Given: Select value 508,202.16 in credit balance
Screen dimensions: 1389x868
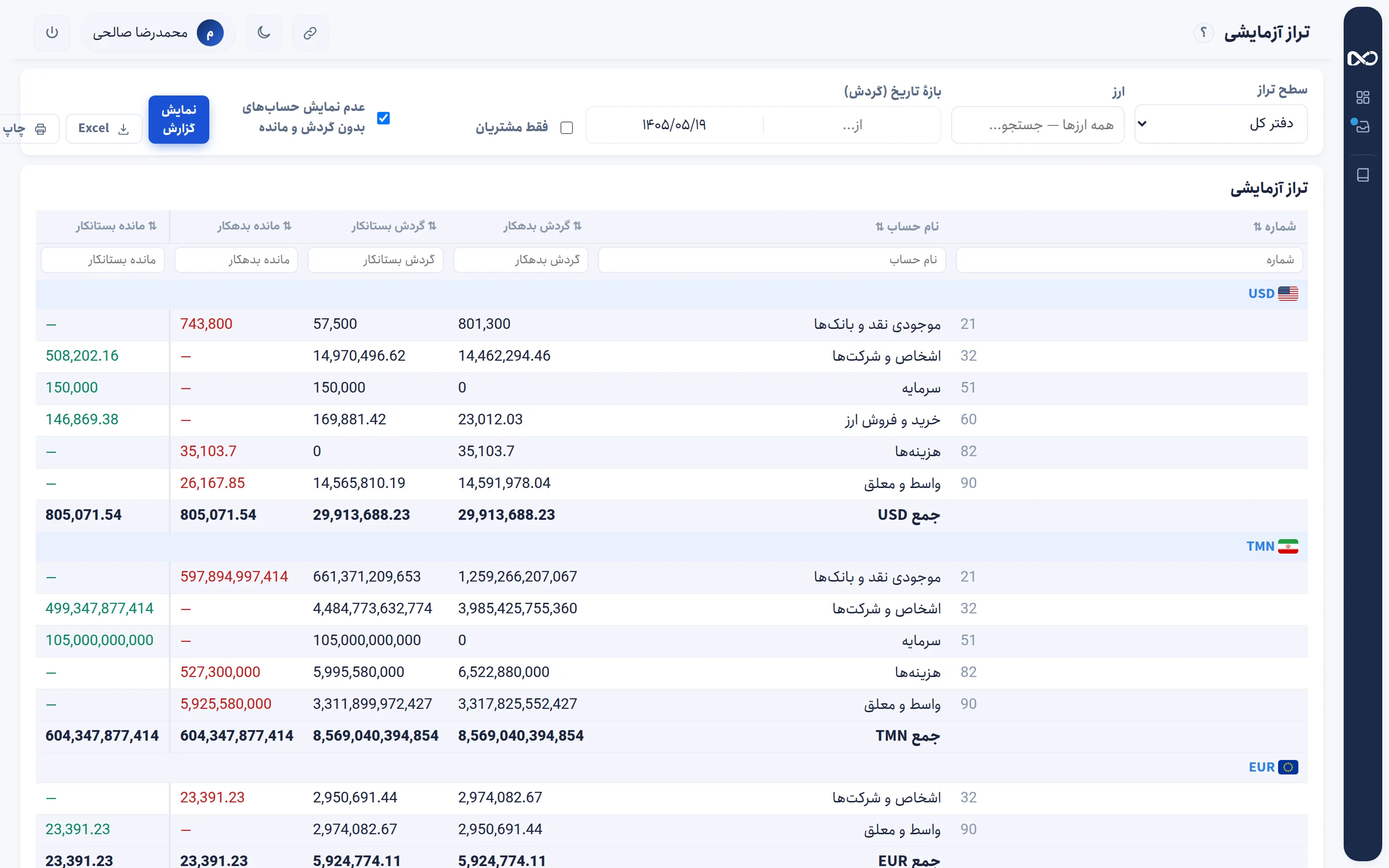Looking at the screenshot, I should tap(82, 355).
